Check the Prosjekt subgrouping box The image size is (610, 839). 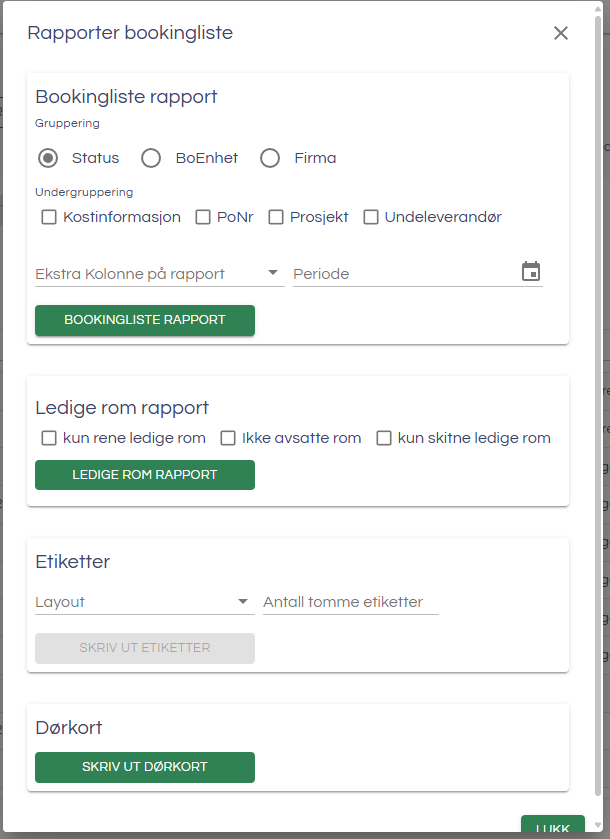[276, 217]
